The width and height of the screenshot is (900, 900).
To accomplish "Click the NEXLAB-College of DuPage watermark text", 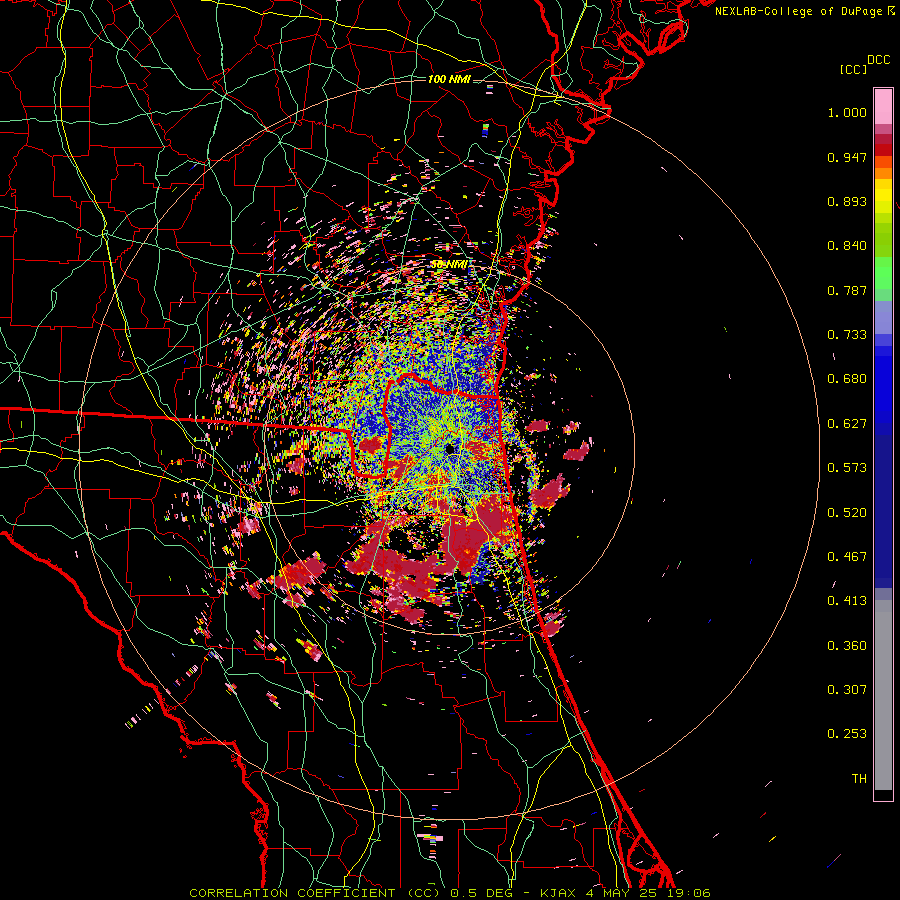I will 800,11.
